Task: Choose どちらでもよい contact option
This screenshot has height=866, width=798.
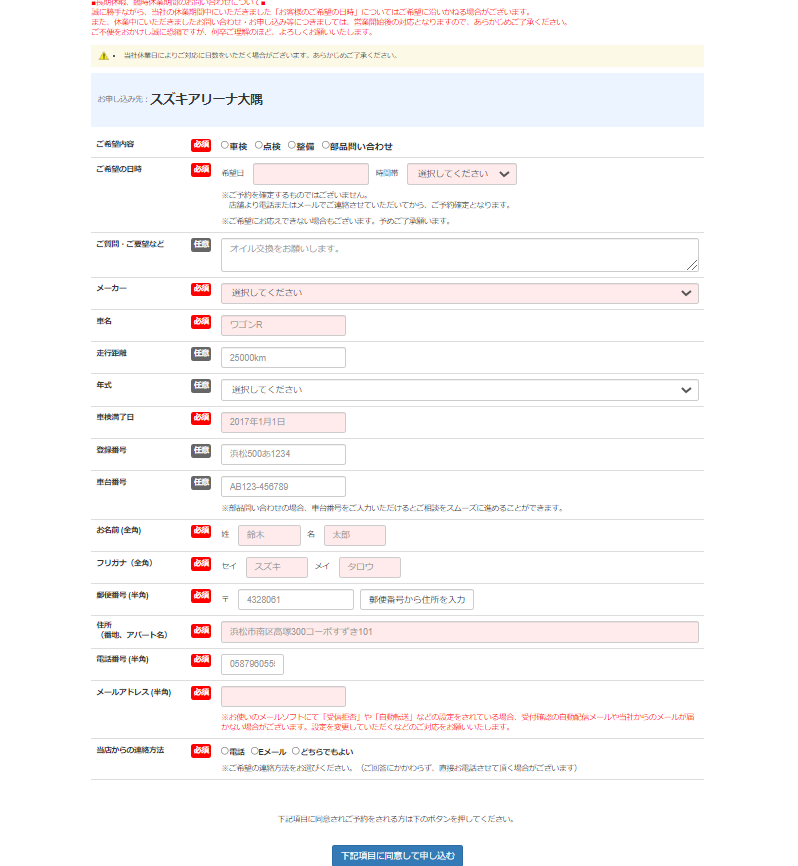Action: point(296,751)
